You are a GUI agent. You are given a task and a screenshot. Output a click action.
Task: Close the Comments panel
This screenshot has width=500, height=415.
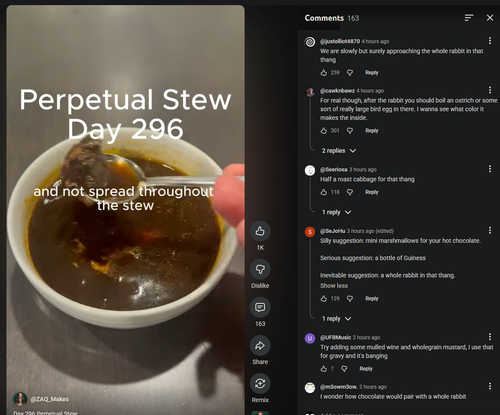(490, 18)
